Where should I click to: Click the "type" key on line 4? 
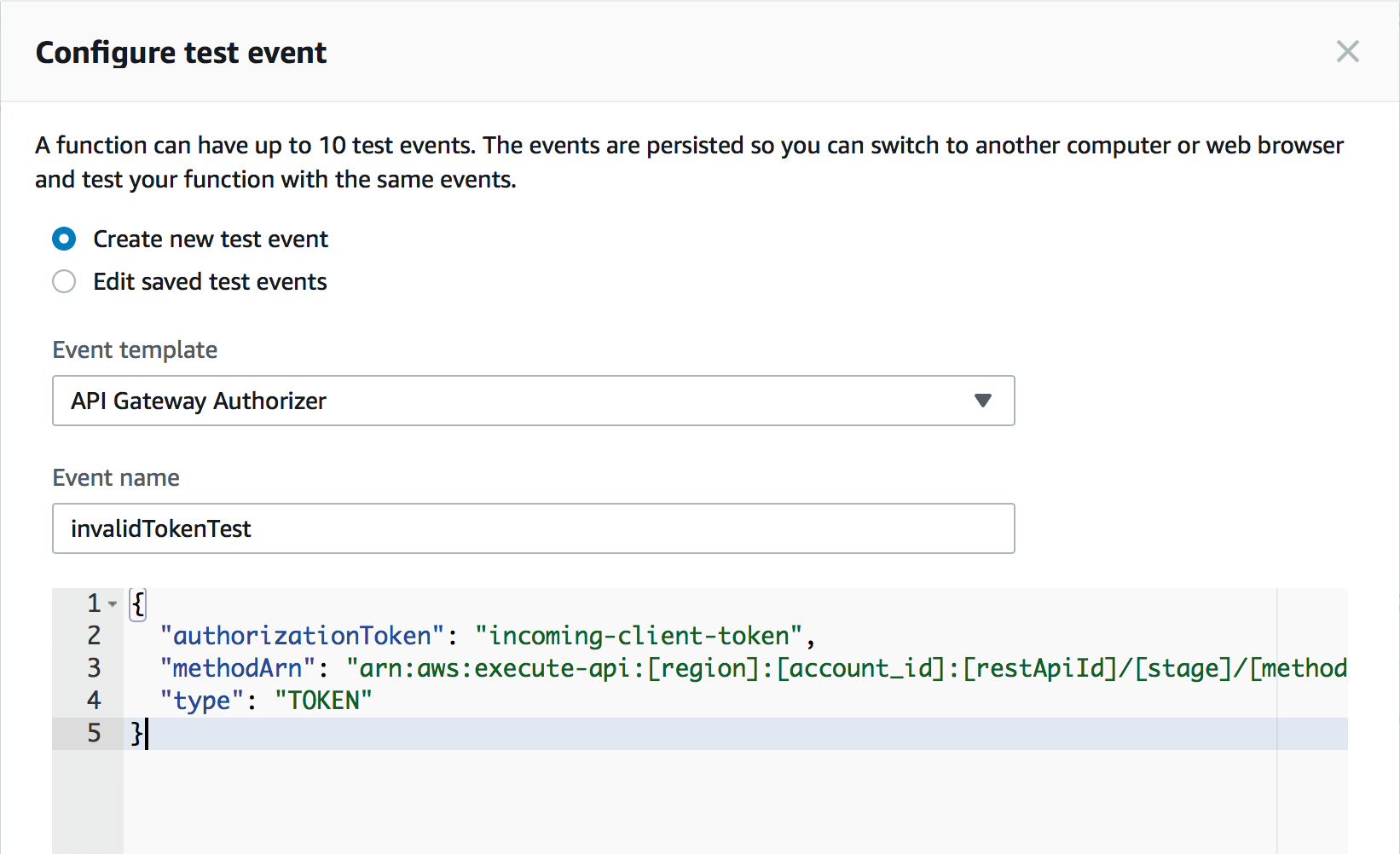[x=202, y=701]
